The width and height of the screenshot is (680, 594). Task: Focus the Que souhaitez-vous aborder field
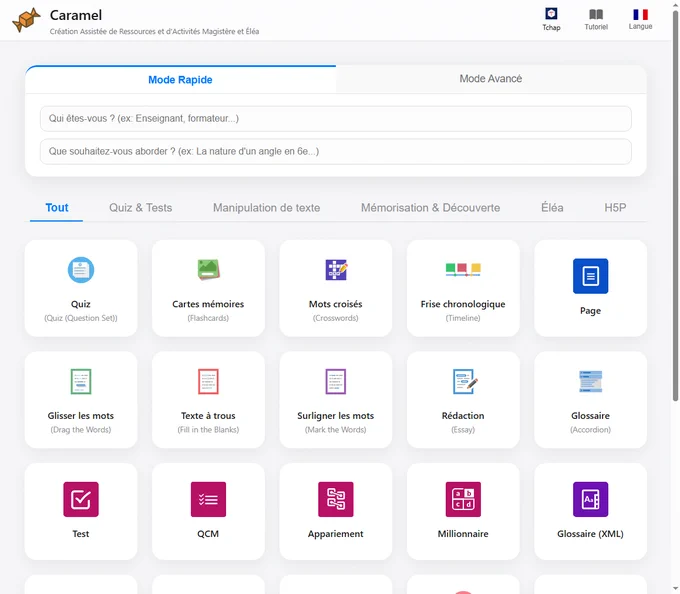[x=336, y=152]
